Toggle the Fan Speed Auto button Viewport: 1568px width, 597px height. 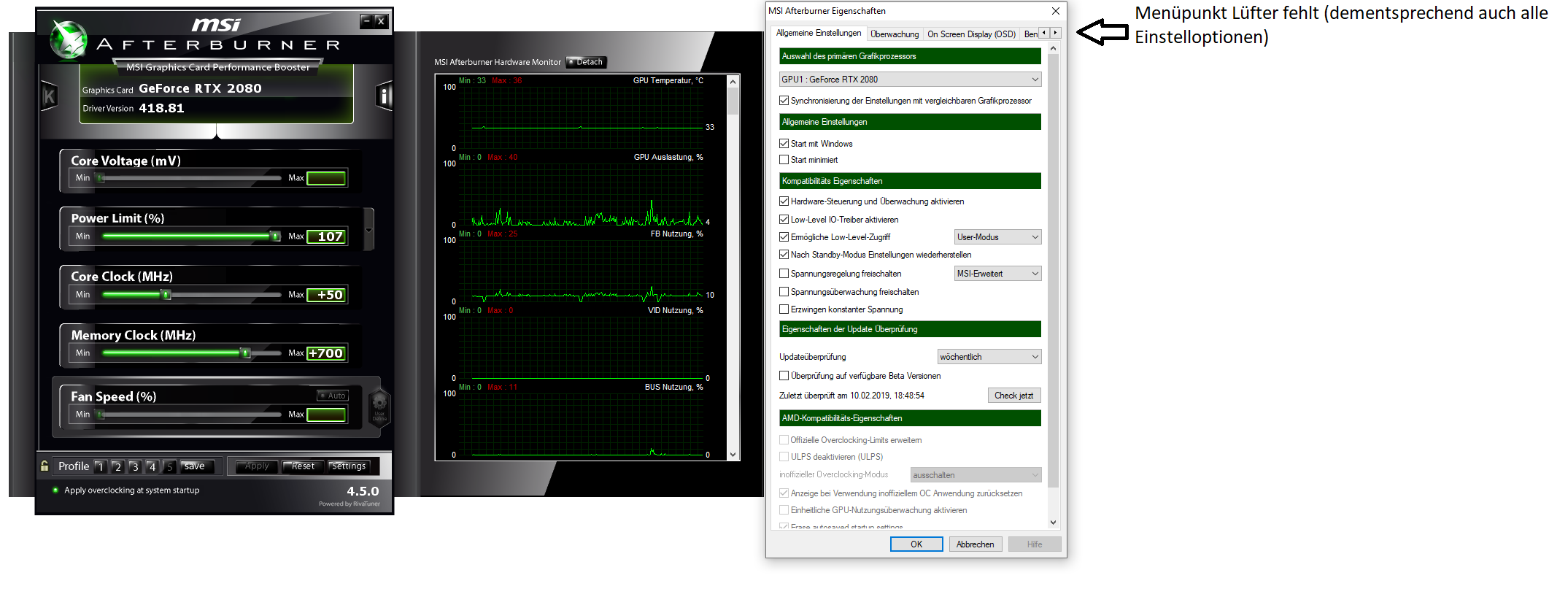tap(333, 396)
